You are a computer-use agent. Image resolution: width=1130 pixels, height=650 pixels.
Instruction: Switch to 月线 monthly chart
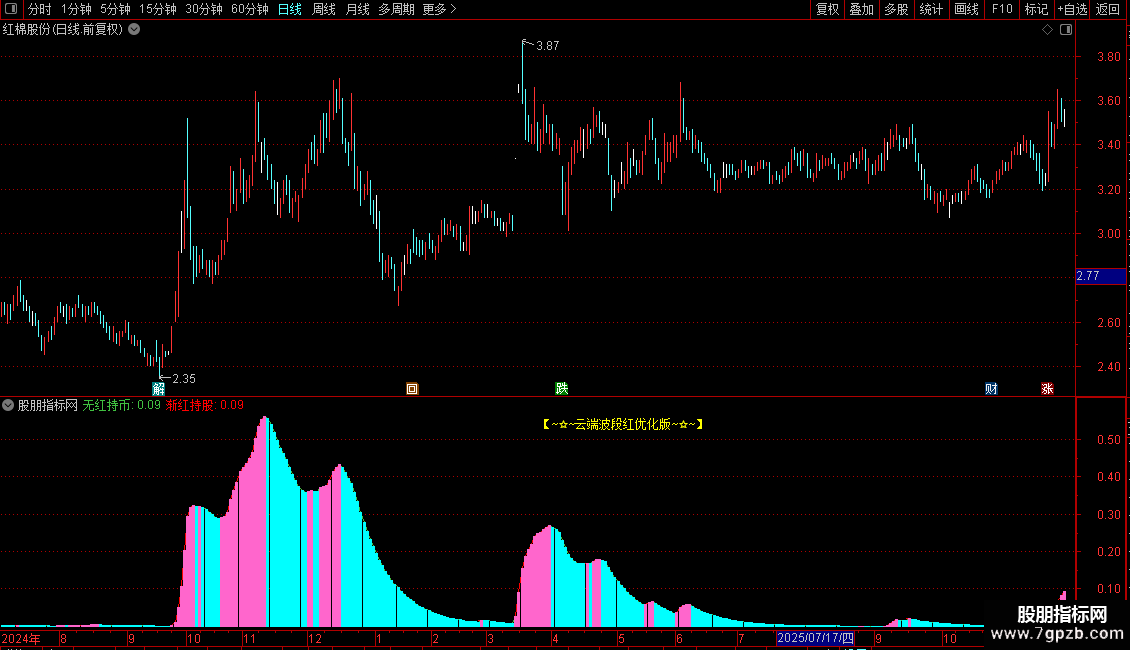click(357, 9)
